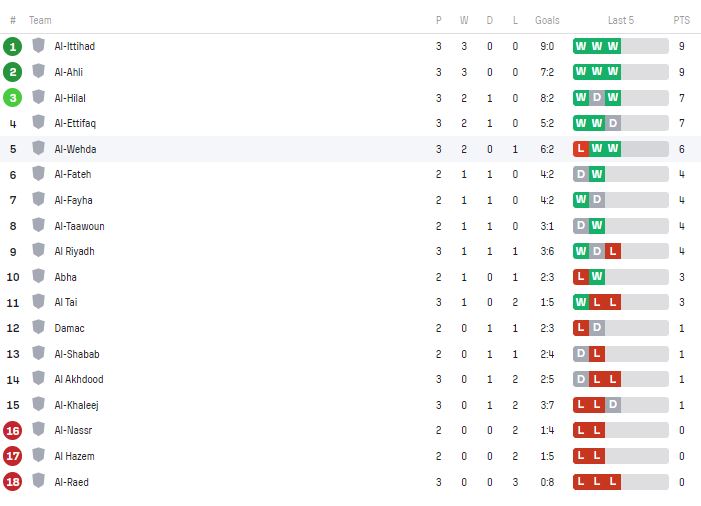Click the Last 5 column header

pos(621,20)
